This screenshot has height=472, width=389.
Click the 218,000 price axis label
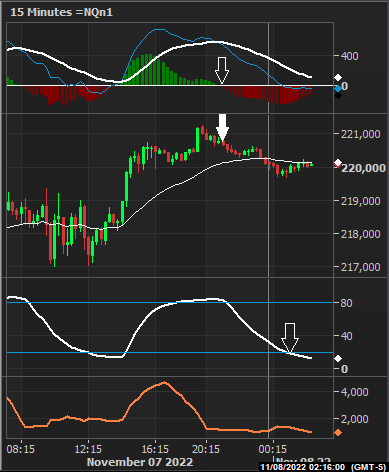tap(360, 234)
